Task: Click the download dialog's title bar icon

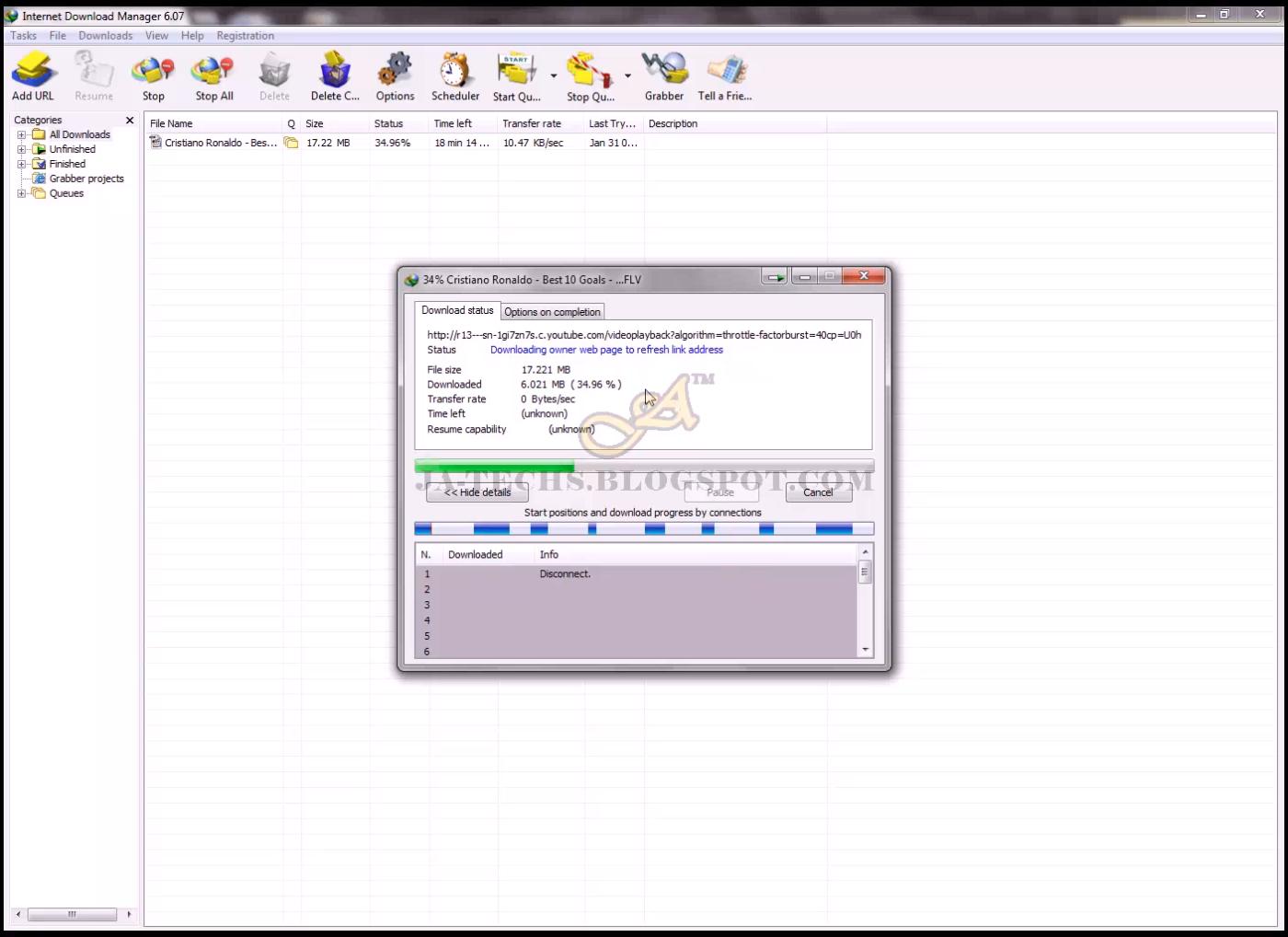Action: point(411,280)
